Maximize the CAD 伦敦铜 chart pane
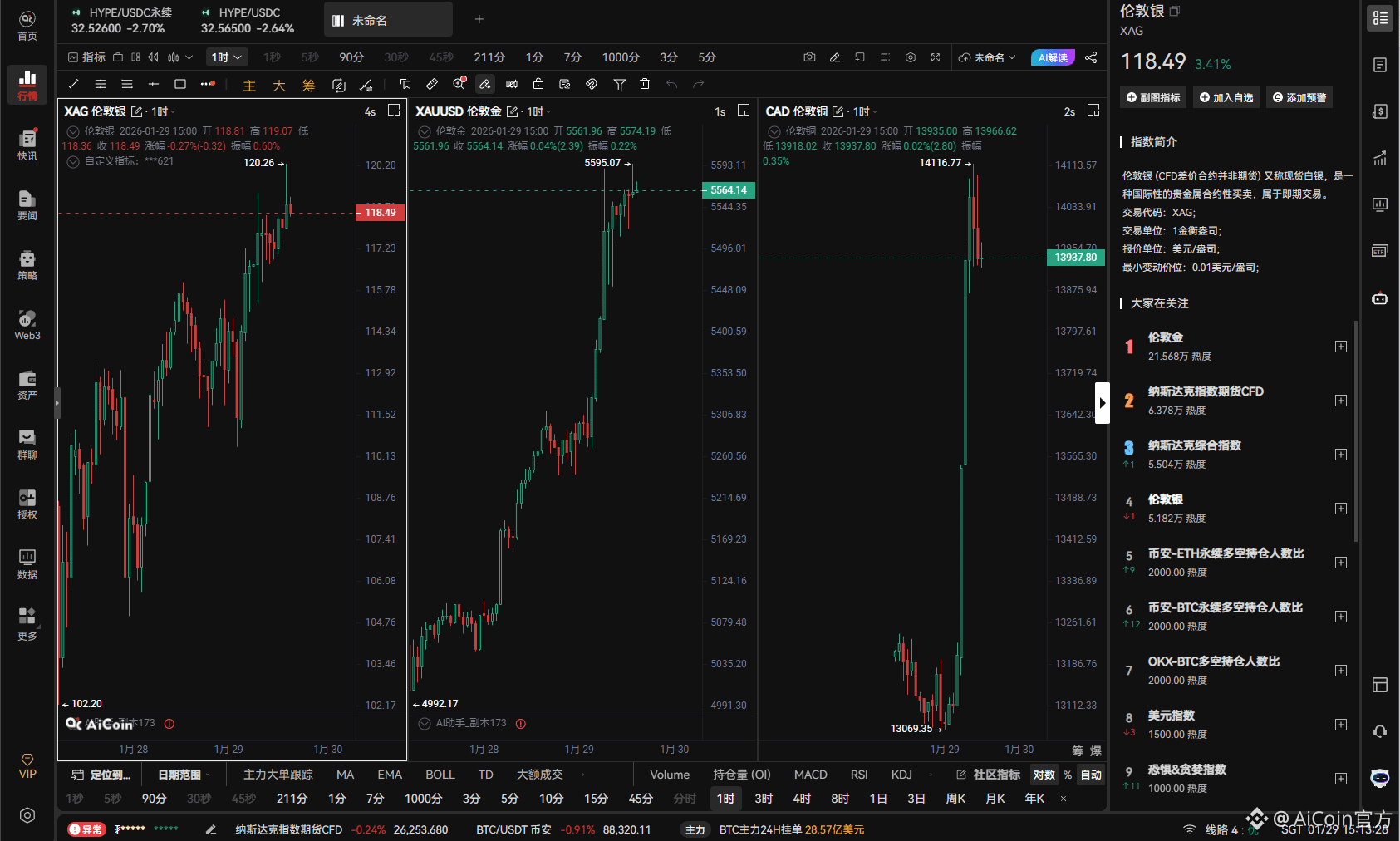The width and height of the screenshot is (1400, 841). pyautogui.click(x=1093, y=111)
